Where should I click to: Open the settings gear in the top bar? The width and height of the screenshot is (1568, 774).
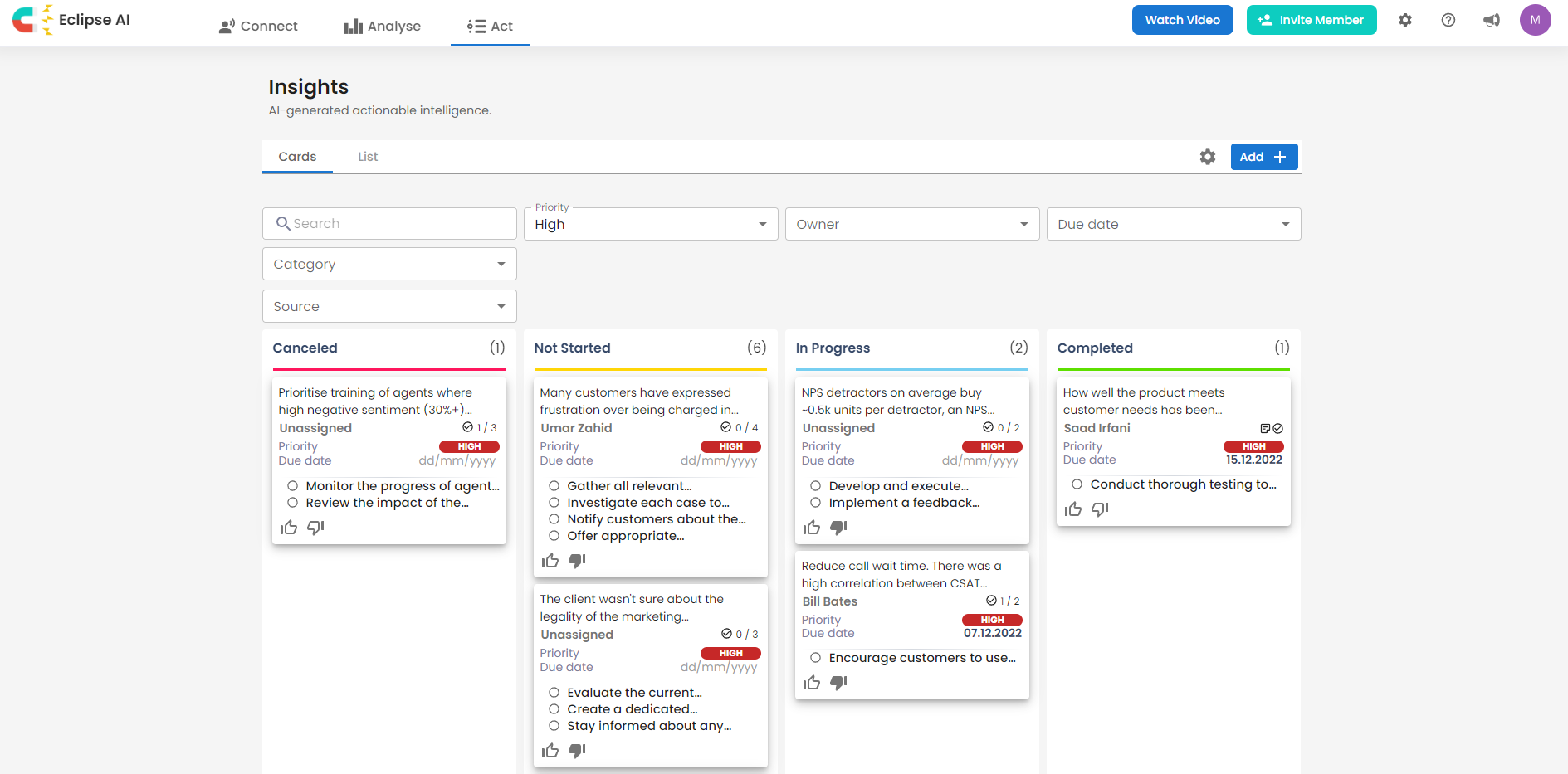coord(1404,20)
